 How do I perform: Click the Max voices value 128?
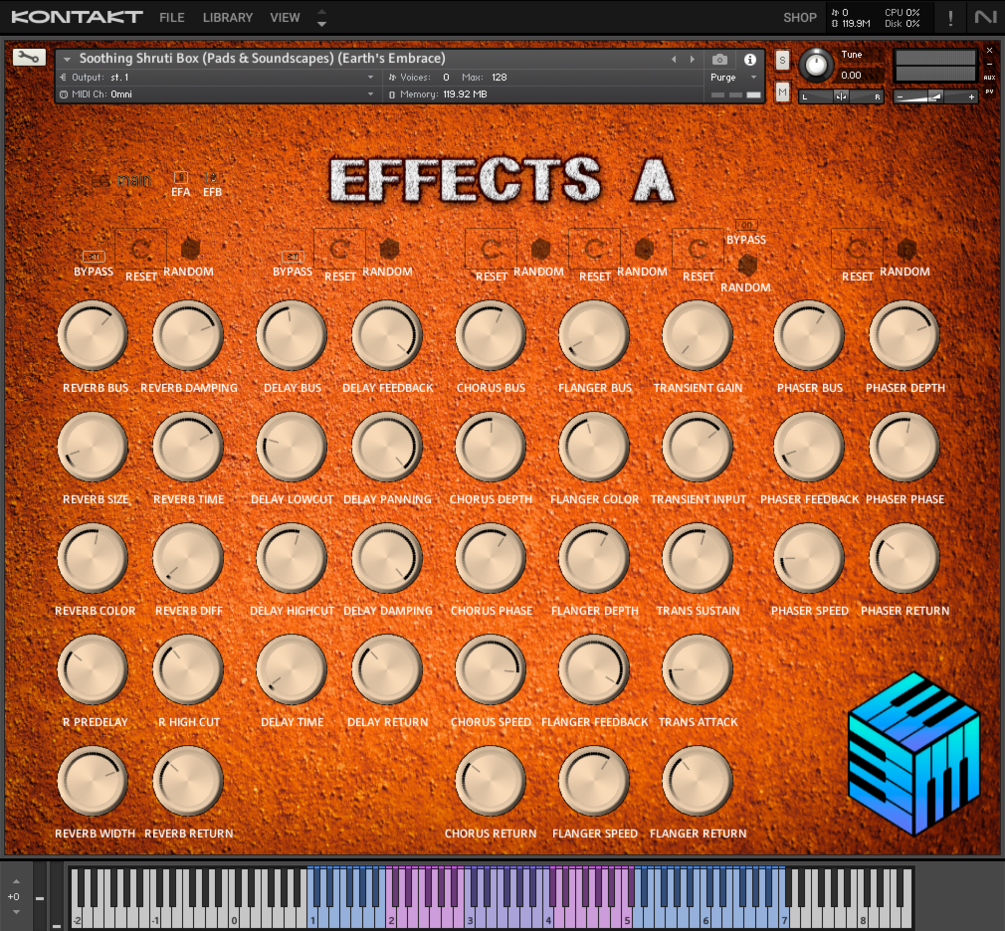point(499,78)
